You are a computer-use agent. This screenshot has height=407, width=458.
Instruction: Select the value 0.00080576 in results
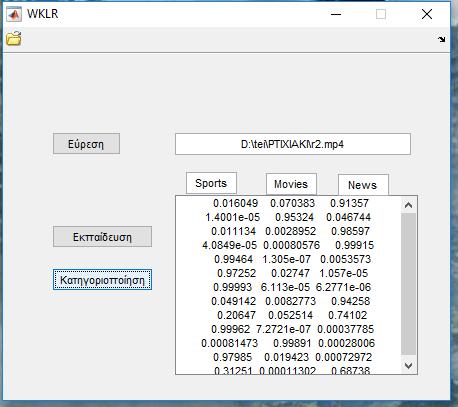[x=291, y=245]
